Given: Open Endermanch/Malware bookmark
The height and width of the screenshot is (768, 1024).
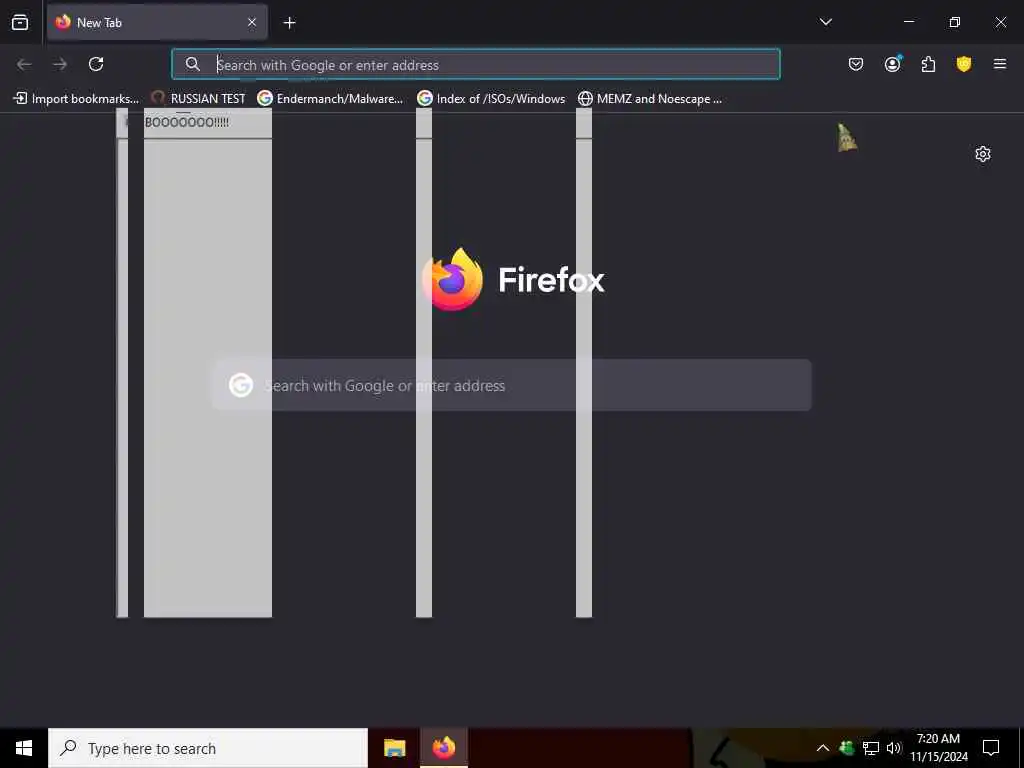Looking at the screenshot, I should pyautogui.click(x=330, y=99).
